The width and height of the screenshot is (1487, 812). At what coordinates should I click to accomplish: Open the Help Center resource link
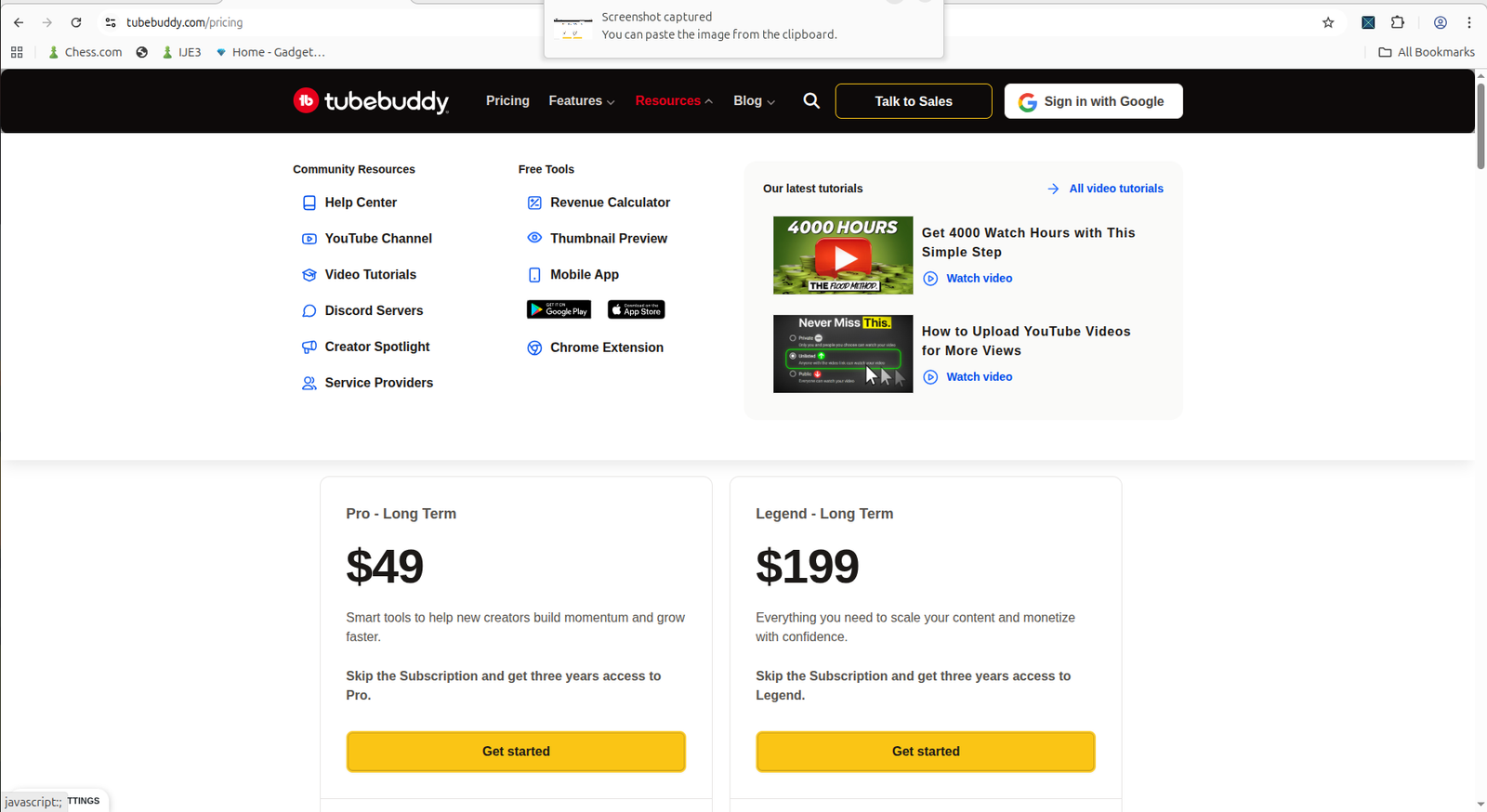coord(361,203)
